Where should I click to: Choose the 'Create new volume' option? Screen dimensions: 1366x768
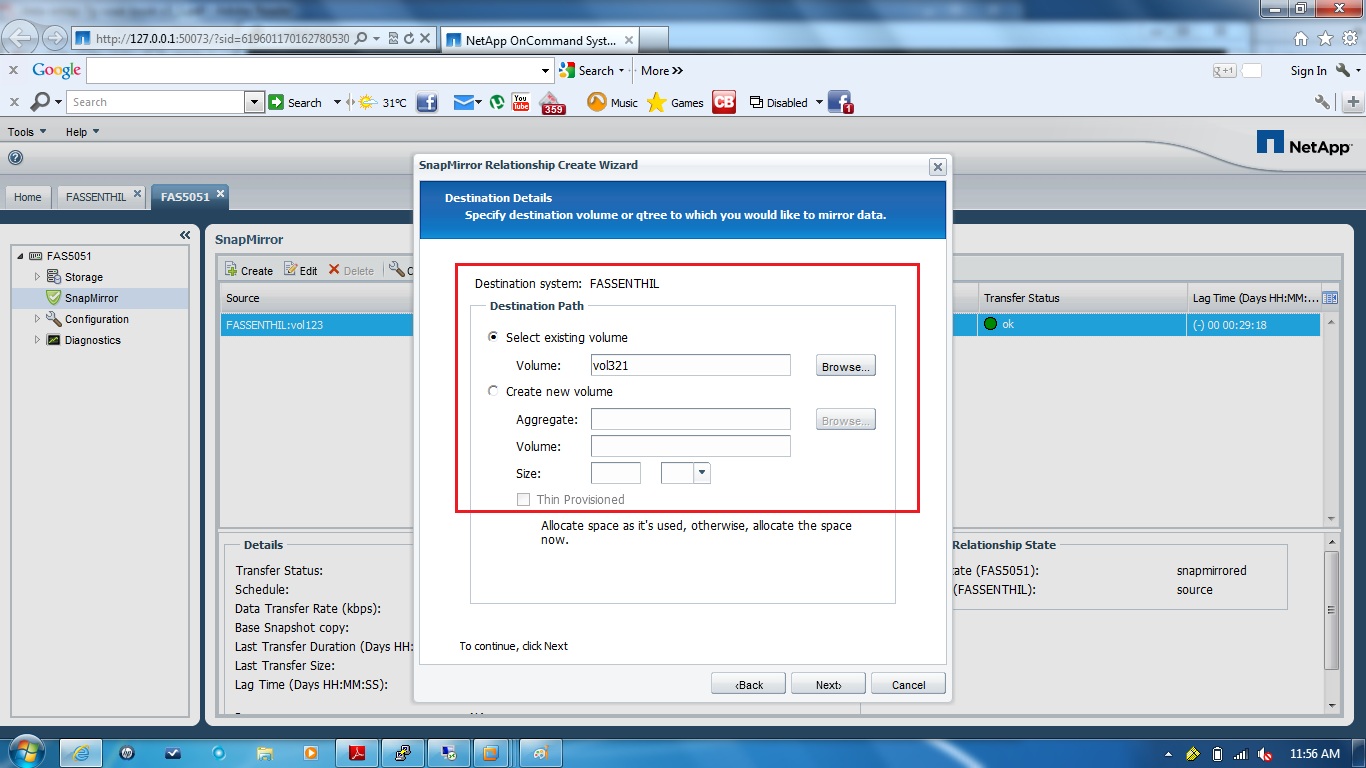click(492, 391)
